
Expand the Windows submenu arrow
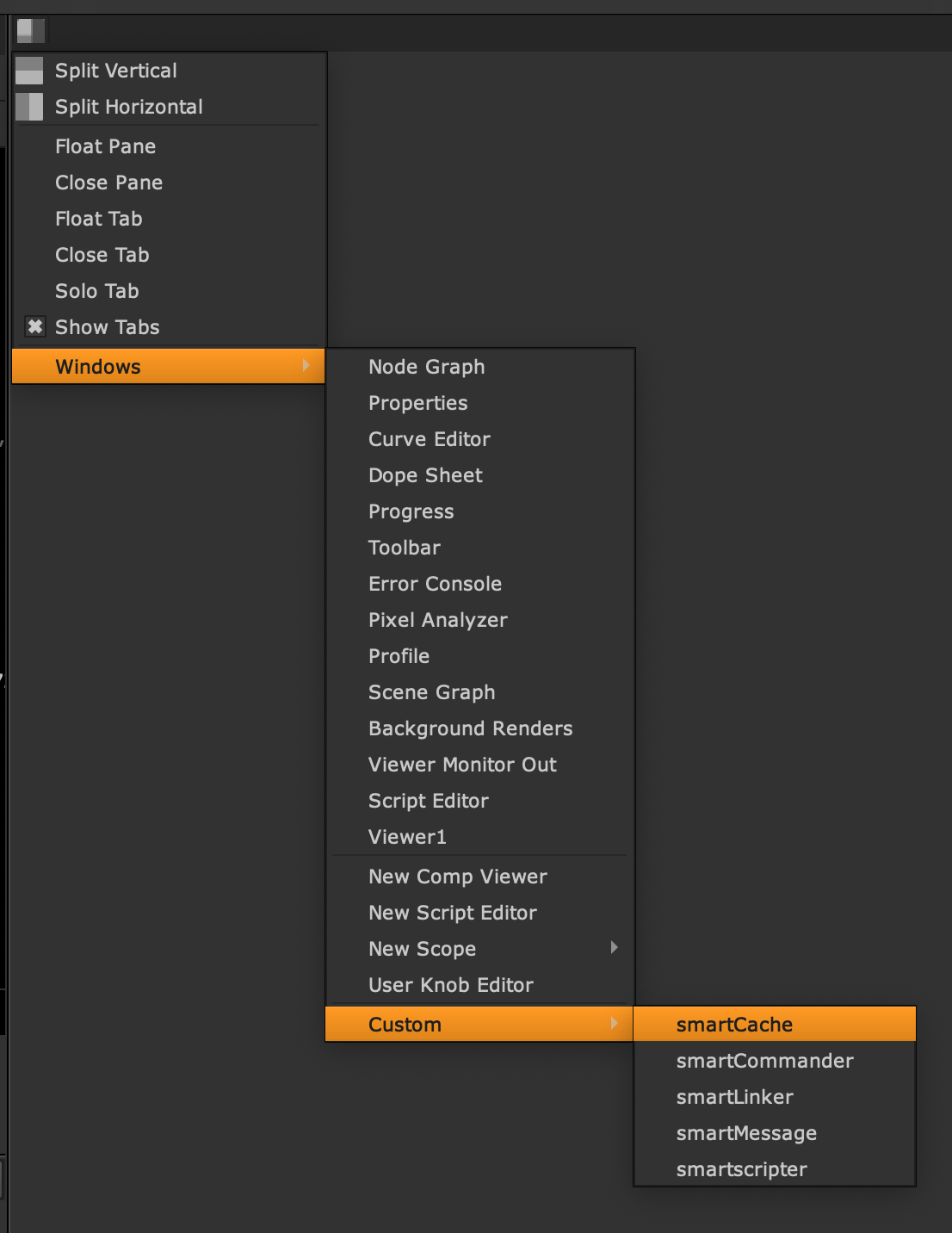pos(306,366)
